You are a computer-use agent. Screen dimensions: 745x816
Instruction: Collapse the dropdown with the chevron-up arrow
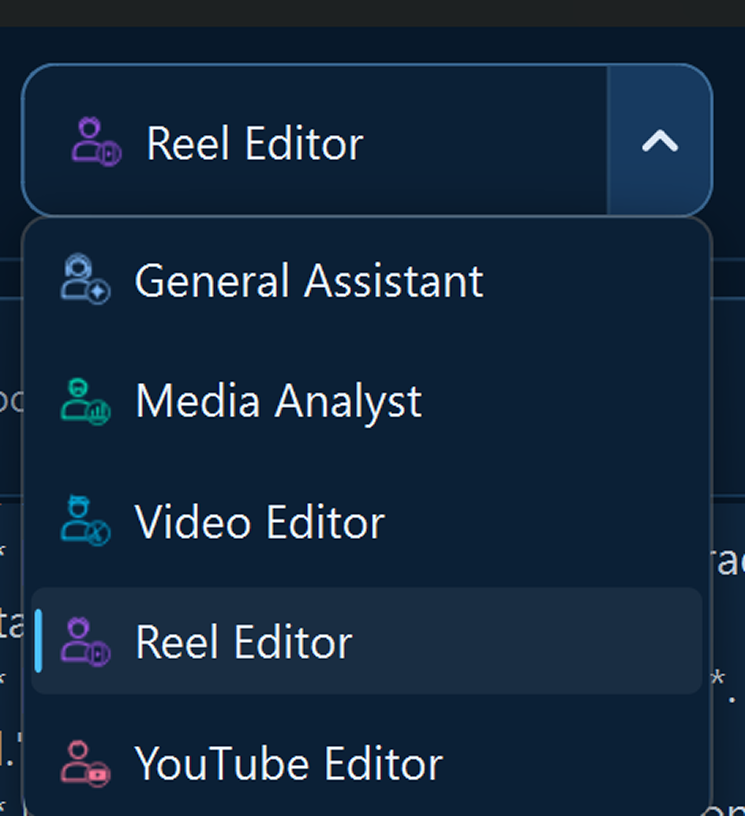(660, 141)
